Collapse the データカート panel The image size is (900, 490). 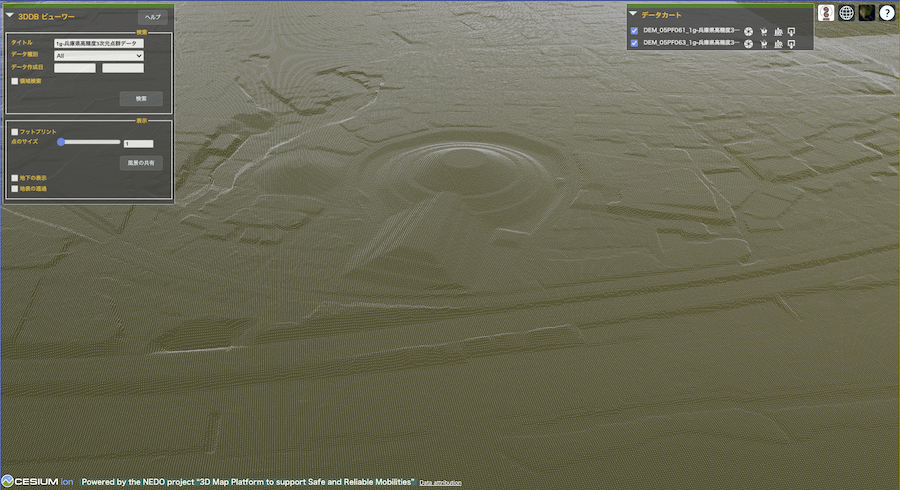tap(633, 14)
